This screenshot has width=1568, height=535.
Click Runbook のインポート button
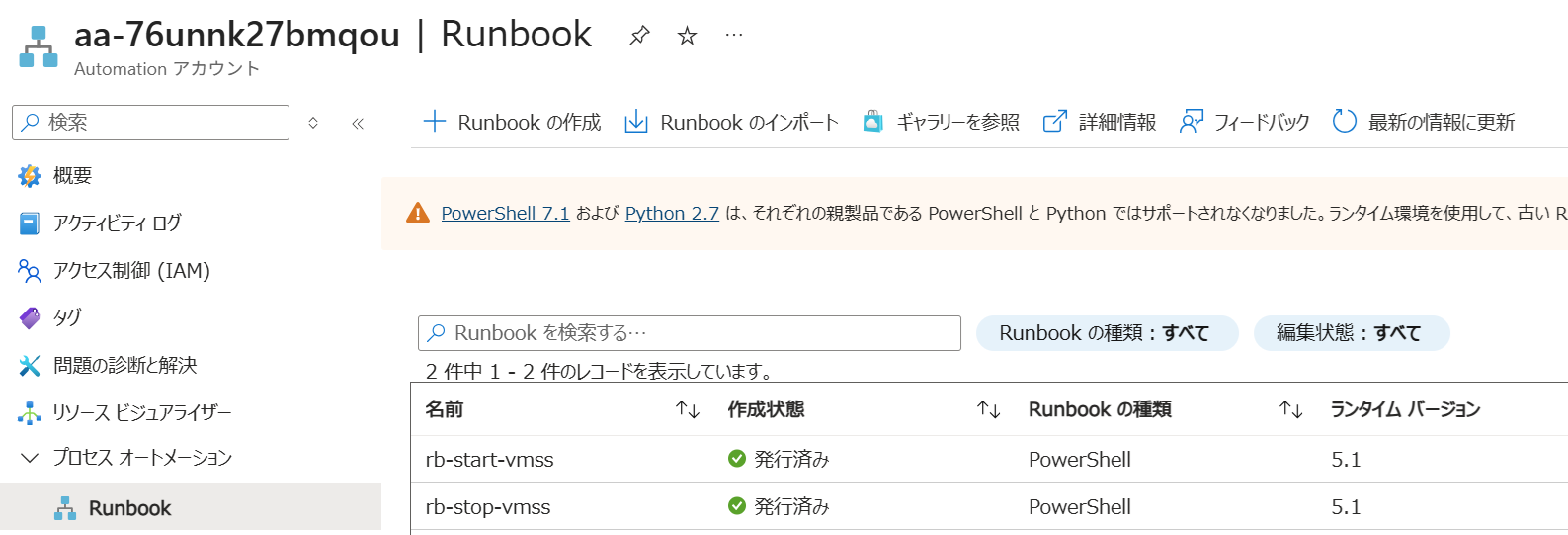731,122
